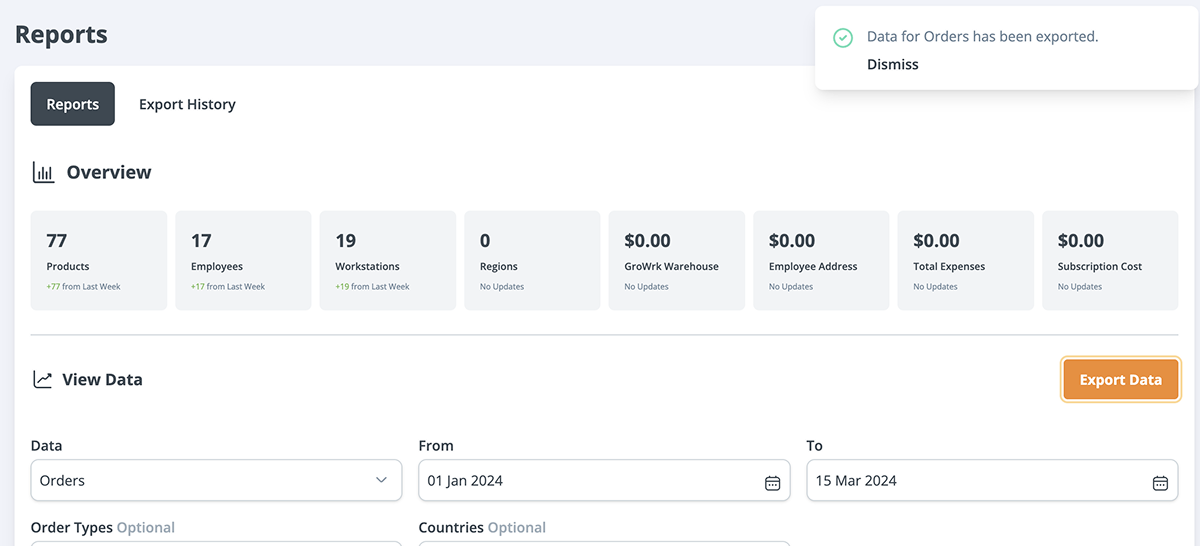Click the From date field showing 01 Jan 2024
This screenshot has width=1200, height=546.
coord(590,481)
